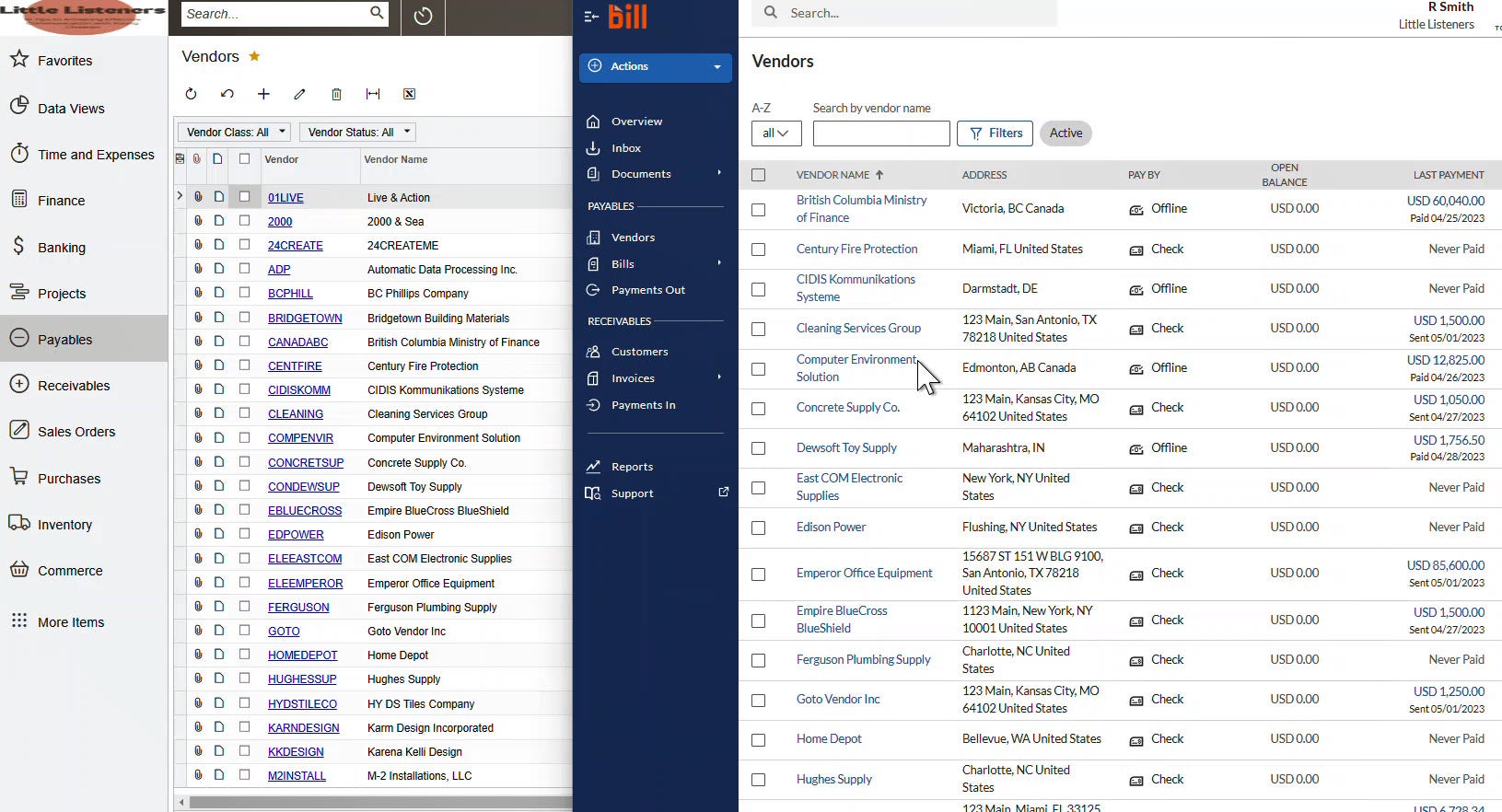Expand the 01LIVE row arrow

tap(180, 196)
